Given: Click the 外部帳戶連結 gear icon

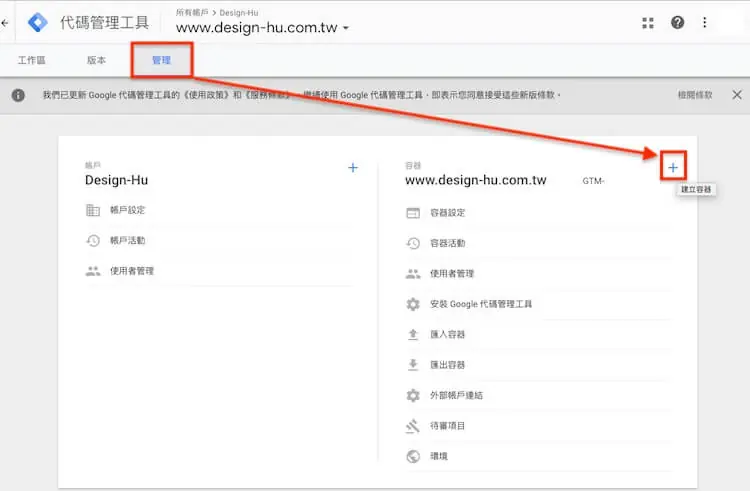Looking at the screenshot, I should point(413,395).
